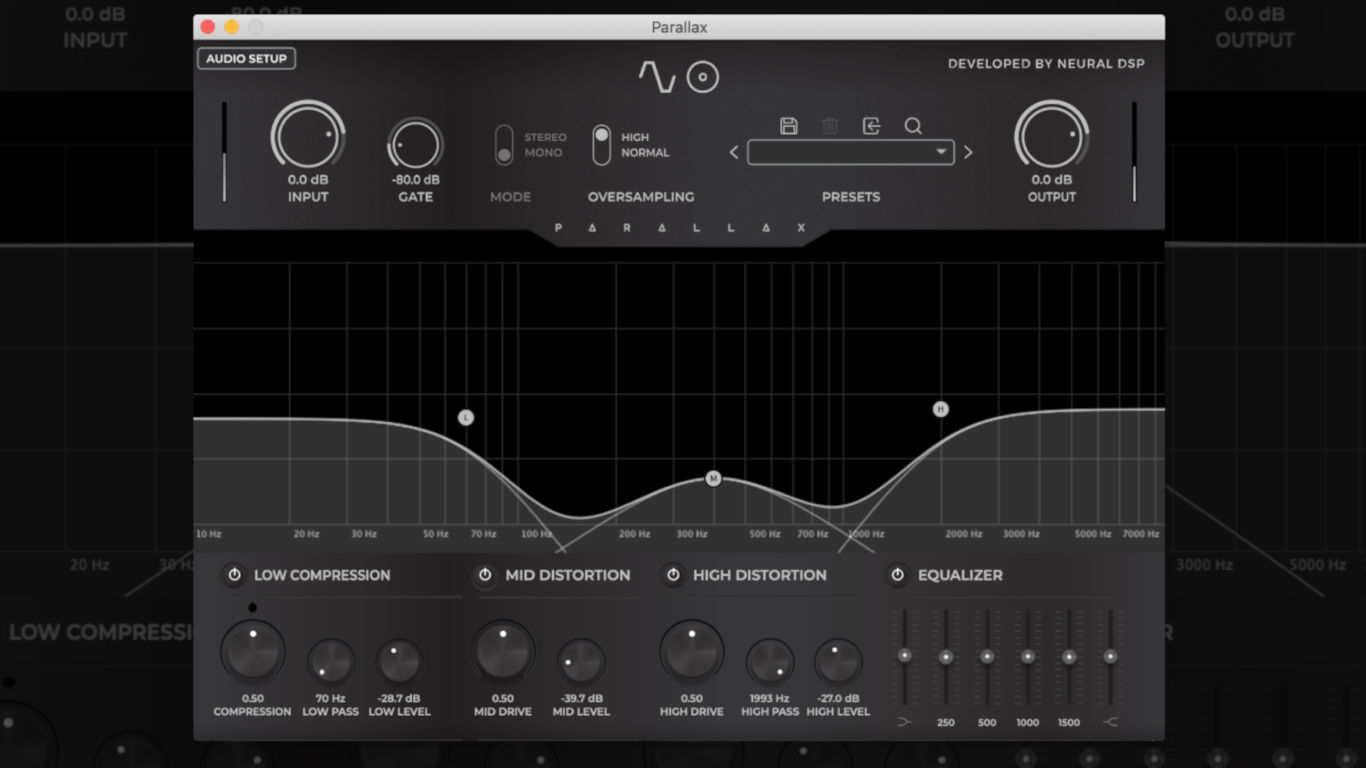Toggle the High/Normal oversampling switch
This screenshot has width=1366, height=768.
[601, 145]
